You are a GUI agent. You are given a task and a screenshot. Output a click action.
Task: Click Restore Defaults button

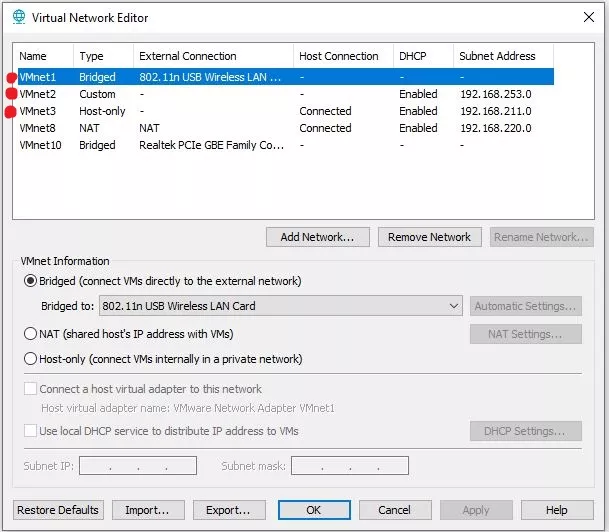coord(58,510)
